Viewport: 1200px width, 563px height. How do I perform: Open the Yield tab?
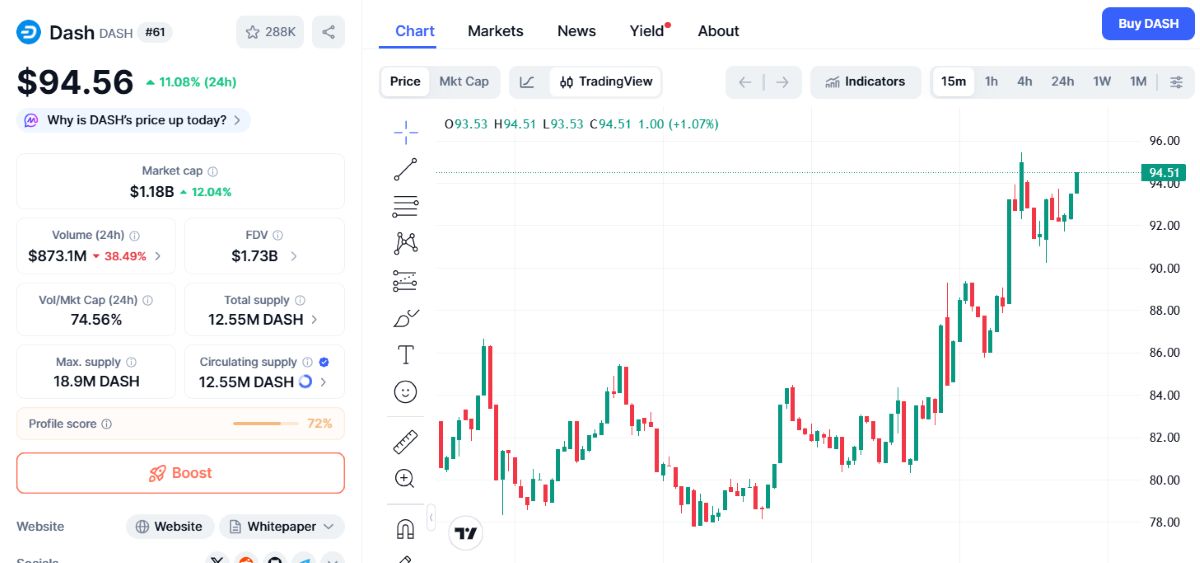[x=648, y=31]
